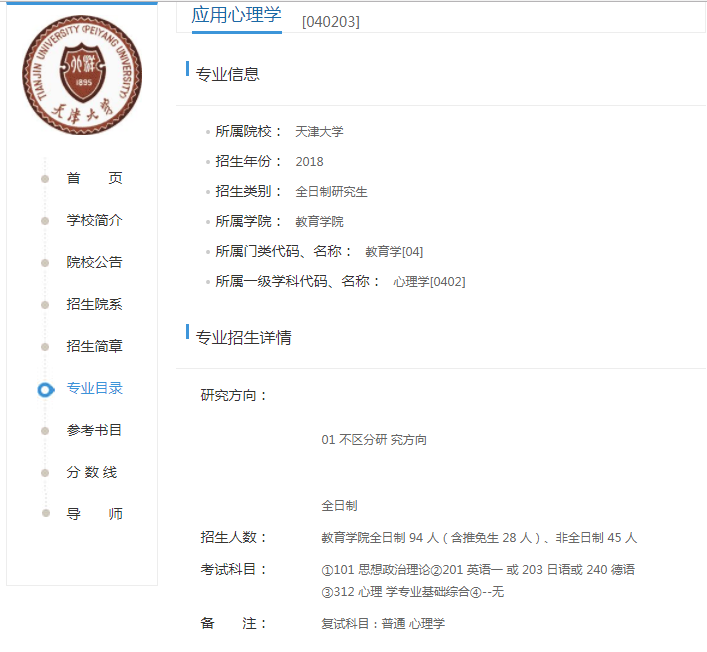This screenshot has width=707, height=652.
Task: Go to 分数线 in the sidebar
Action: (x=92, y=472)
